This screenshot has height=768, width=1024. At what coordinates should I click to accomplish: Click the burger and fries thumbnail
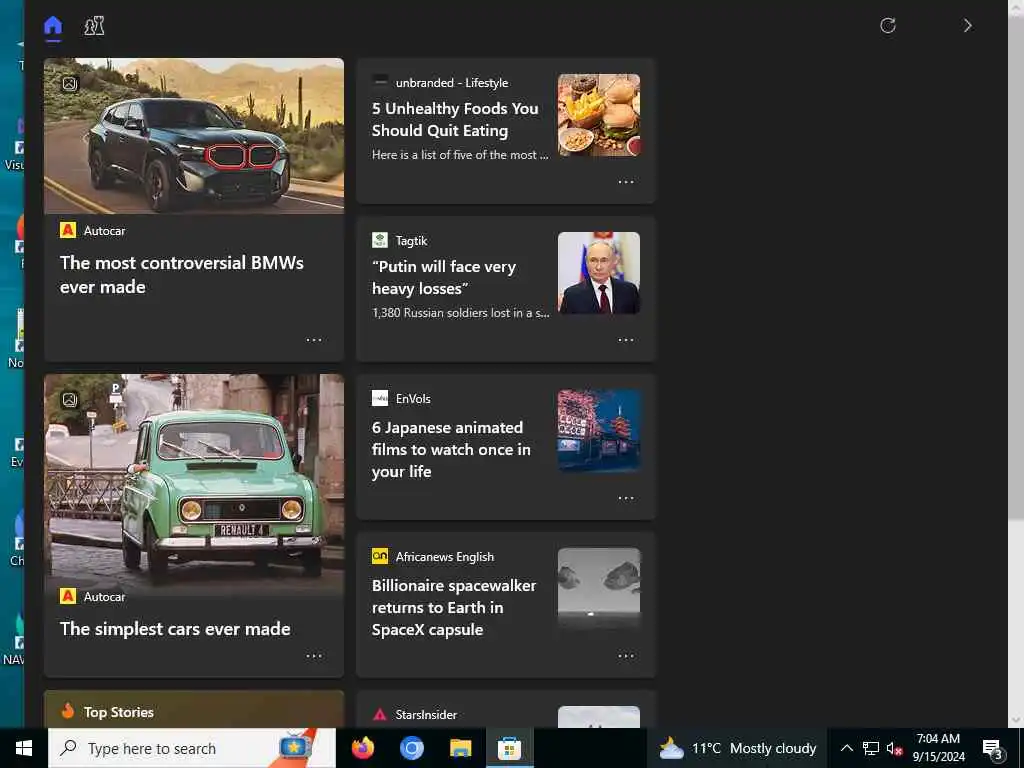click(599, 115)
